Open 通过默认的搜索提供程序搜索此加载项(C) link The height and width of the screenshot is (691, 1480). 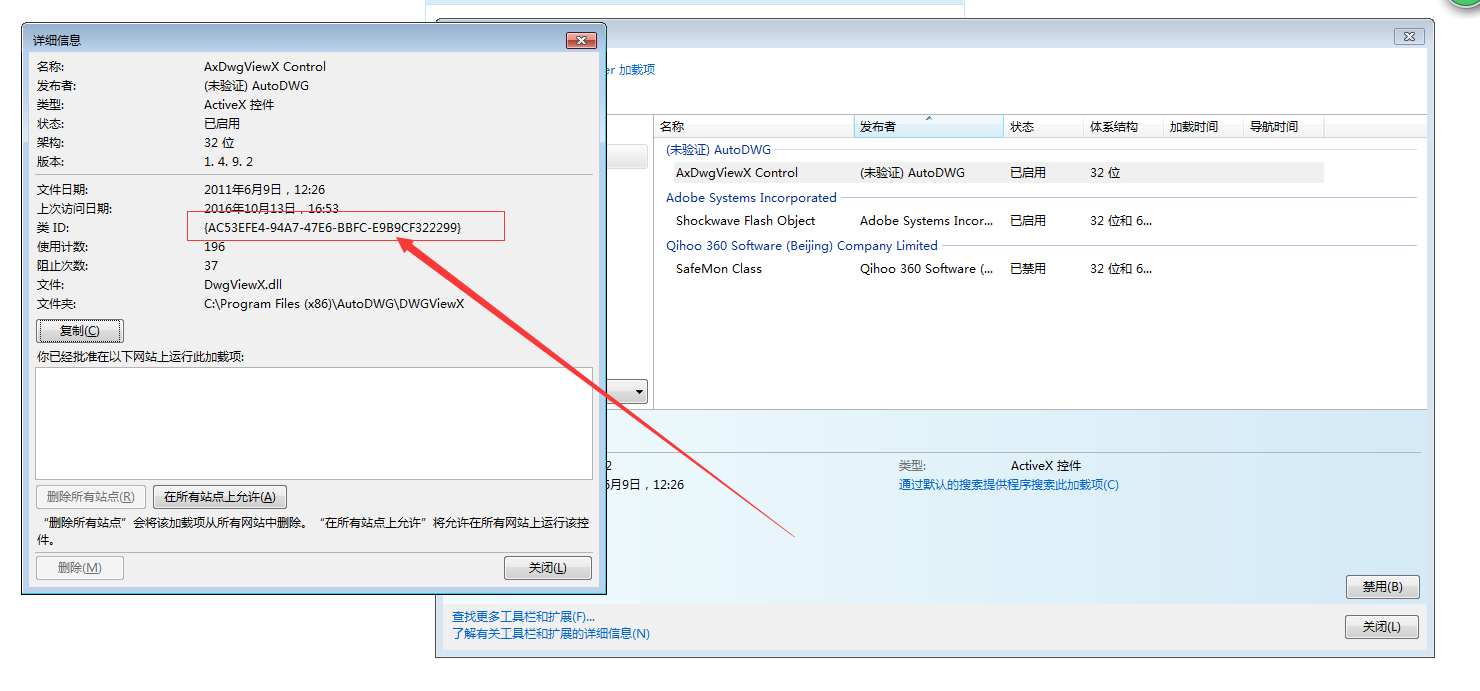1009,485
